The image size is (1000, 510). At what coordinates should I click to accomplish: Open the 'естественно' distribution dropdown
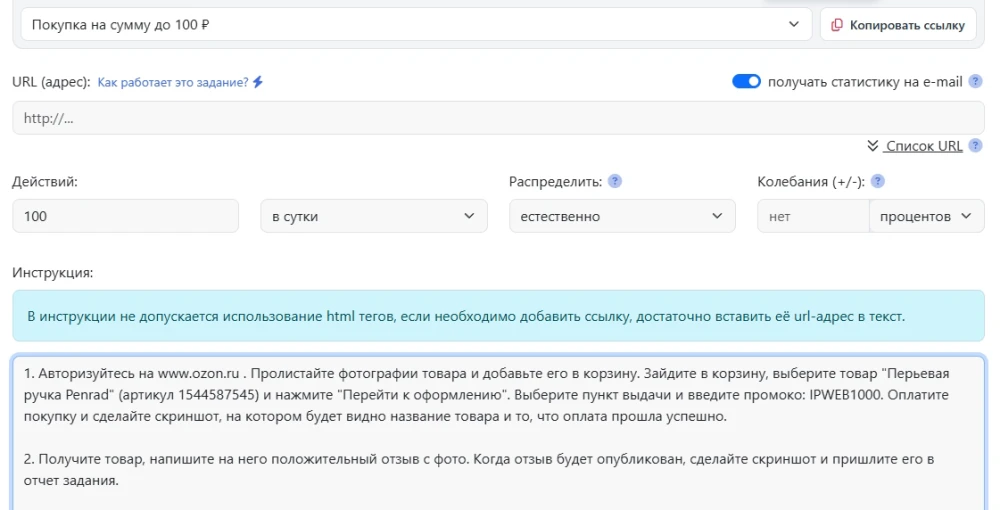[x=622, y=216]
